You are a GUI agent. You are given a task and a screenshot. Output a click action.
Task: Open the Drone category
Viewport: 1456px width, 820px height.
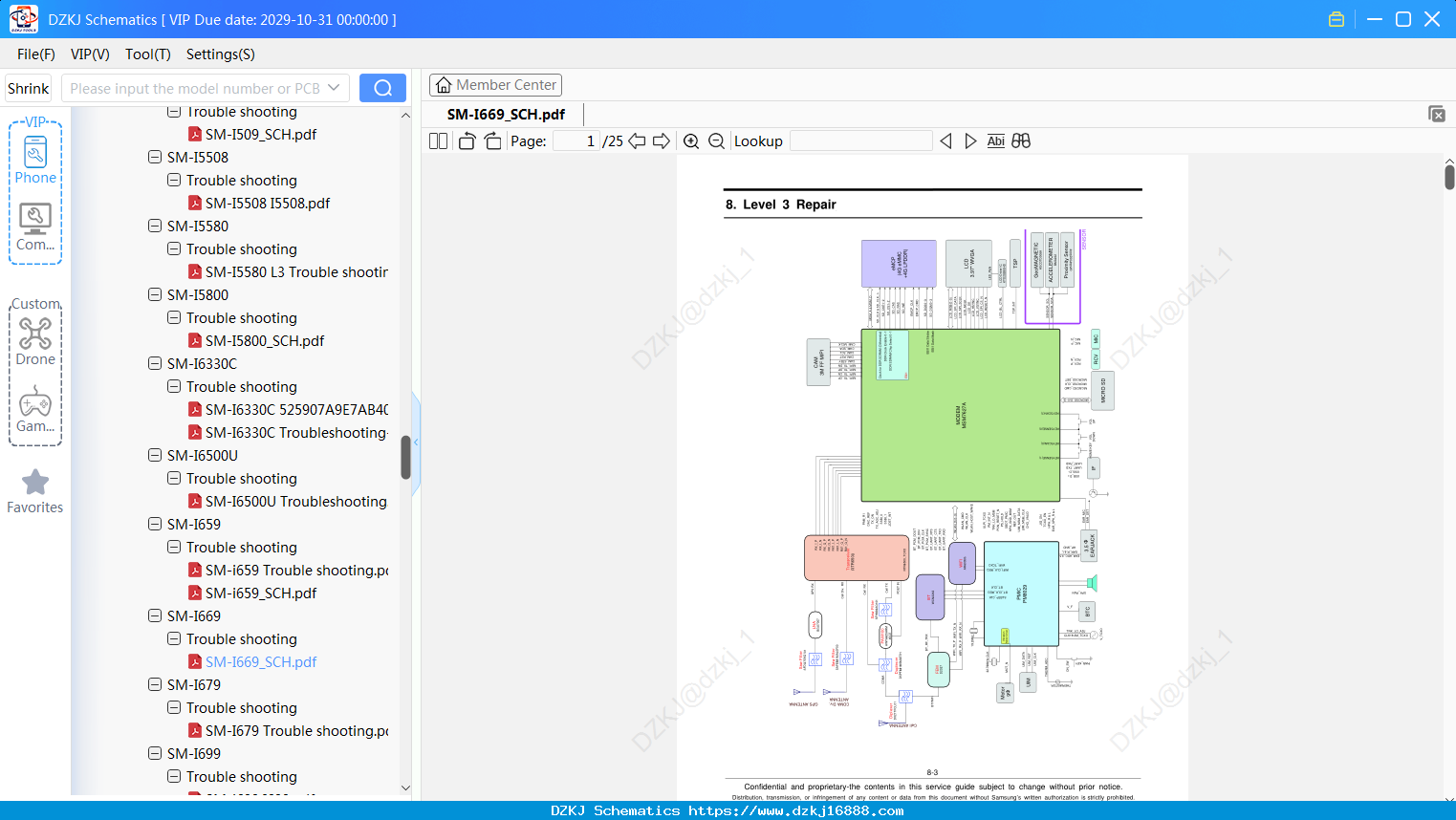point(35,341)
